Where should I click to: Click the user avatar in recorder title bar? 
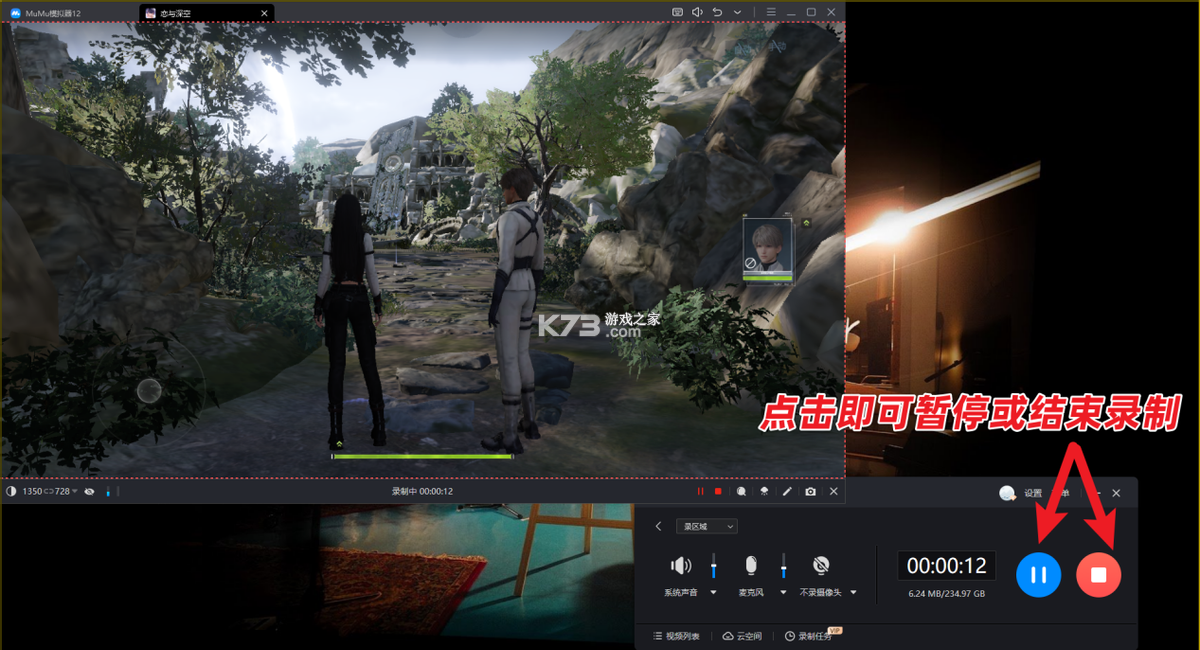[x=1007, y=493]
